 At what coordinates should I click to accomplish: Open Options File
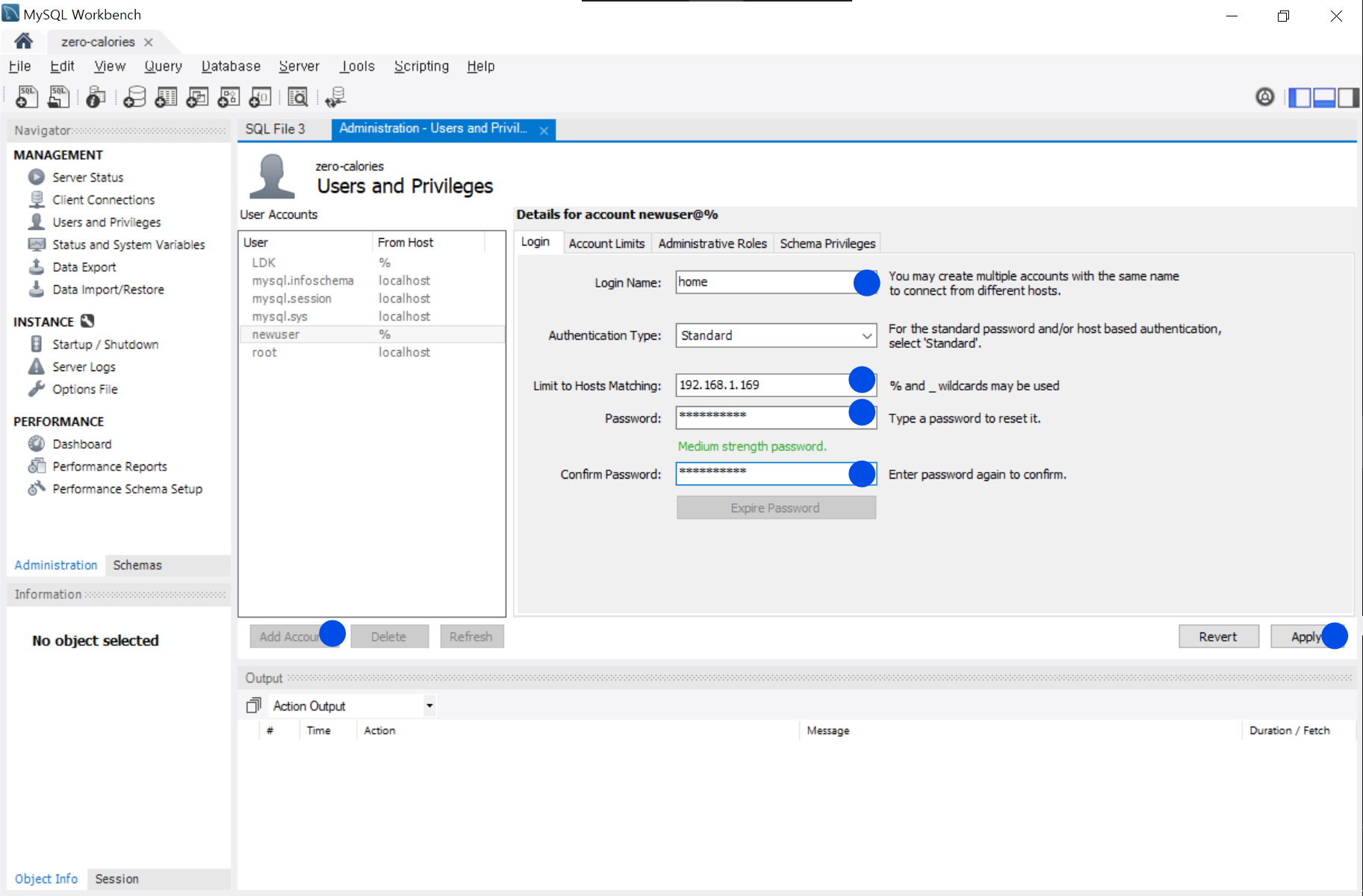85,389
